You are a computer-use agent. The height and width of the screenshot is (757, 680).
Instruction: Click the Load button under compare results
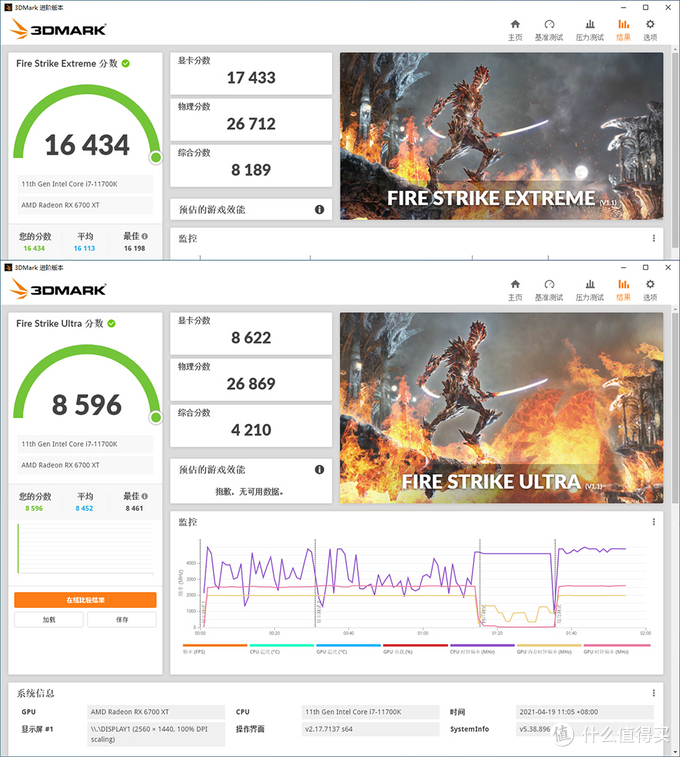[49, 619]
